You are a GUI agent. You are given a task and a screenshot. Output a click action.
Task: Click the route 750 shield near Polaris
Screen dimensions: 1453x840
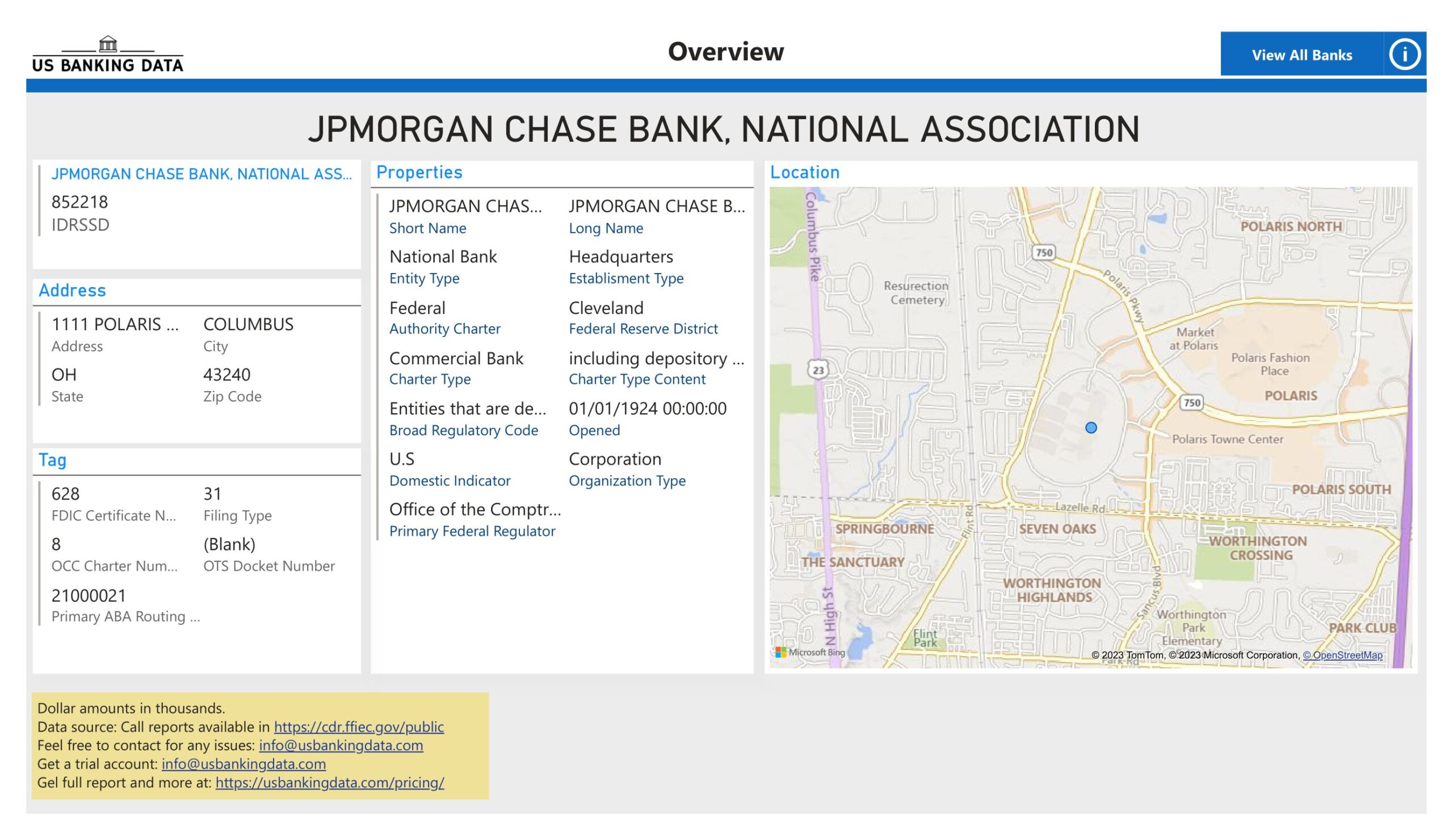pos(1192,402)
